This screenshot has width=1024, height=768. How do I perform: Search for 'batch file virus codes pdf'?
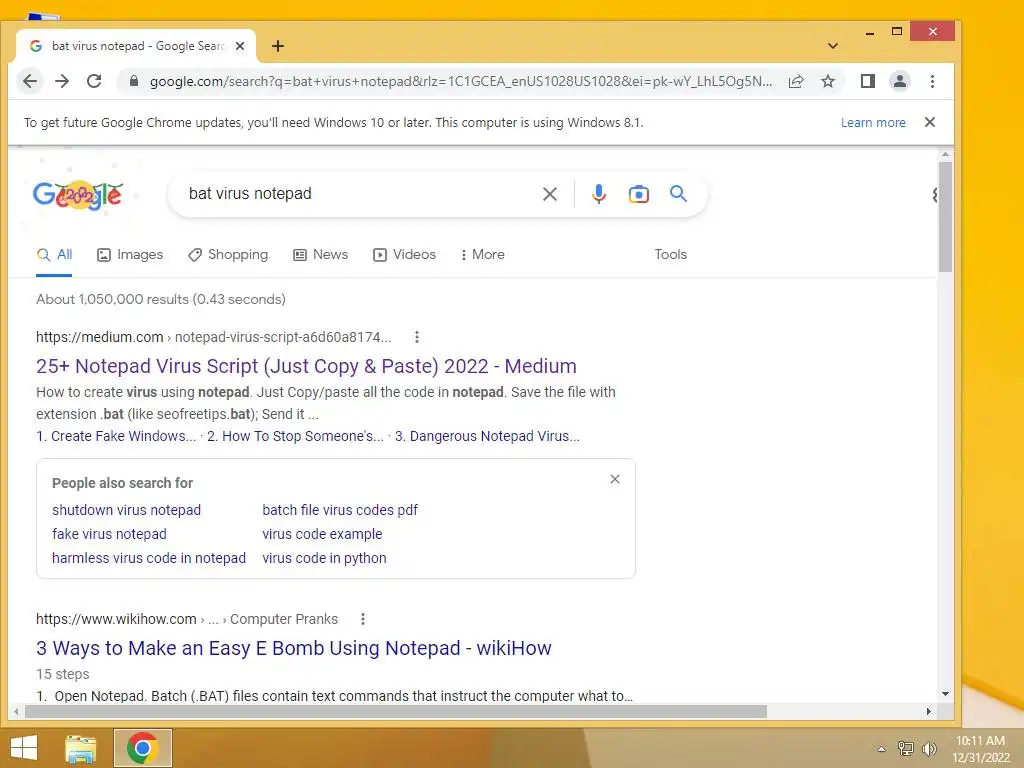pyautogui.click(x=340, y=510)
